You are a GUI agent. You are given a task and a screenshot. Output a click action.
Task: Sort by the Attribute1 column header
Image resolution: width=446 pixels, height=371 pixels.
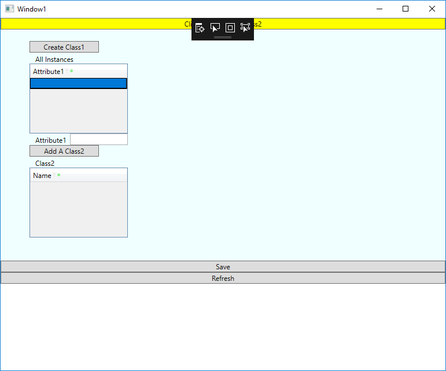pyautogui.click(x=48, y=71)
